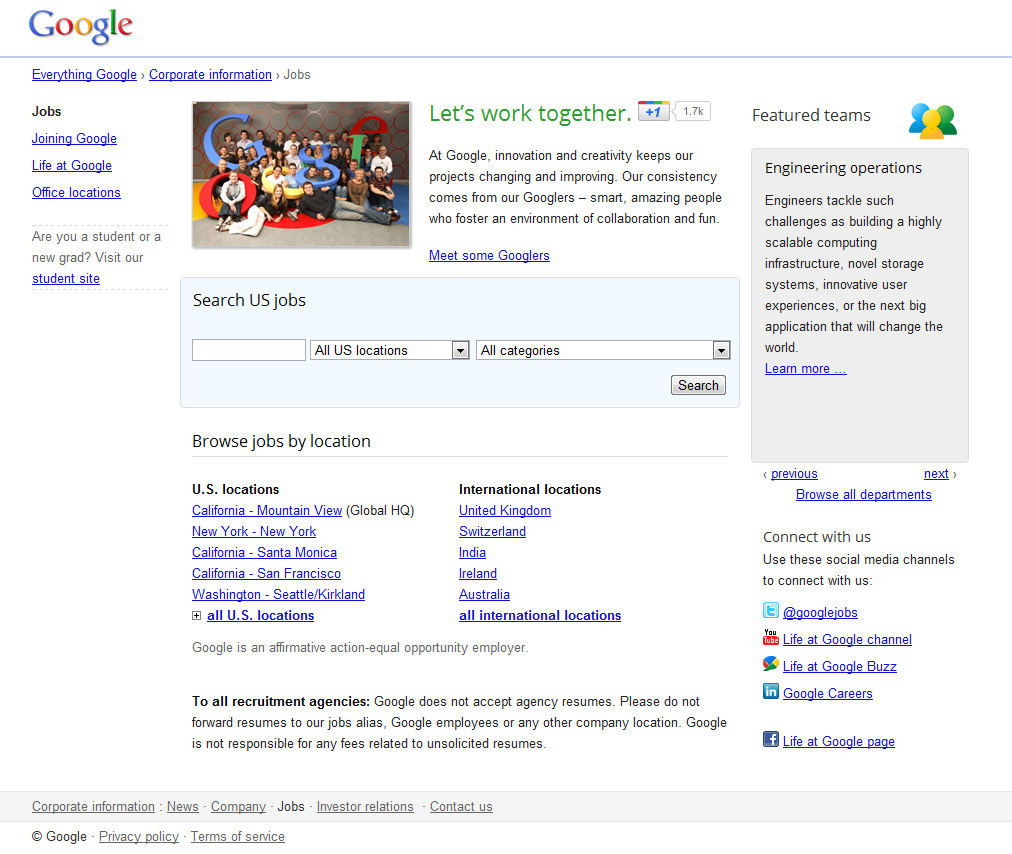Click the Engineering operations heading
1012x854 pixels.
tap(843, 168)
